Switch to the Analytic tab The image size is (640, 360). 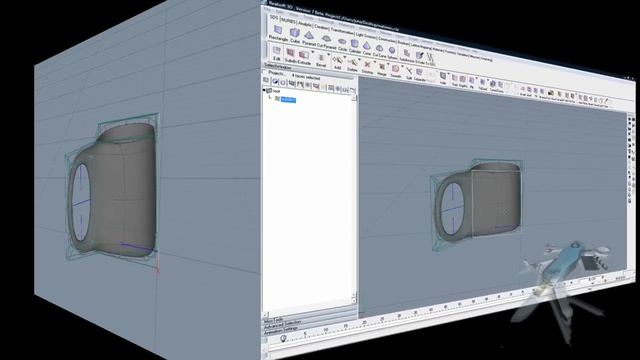[305, 24]
